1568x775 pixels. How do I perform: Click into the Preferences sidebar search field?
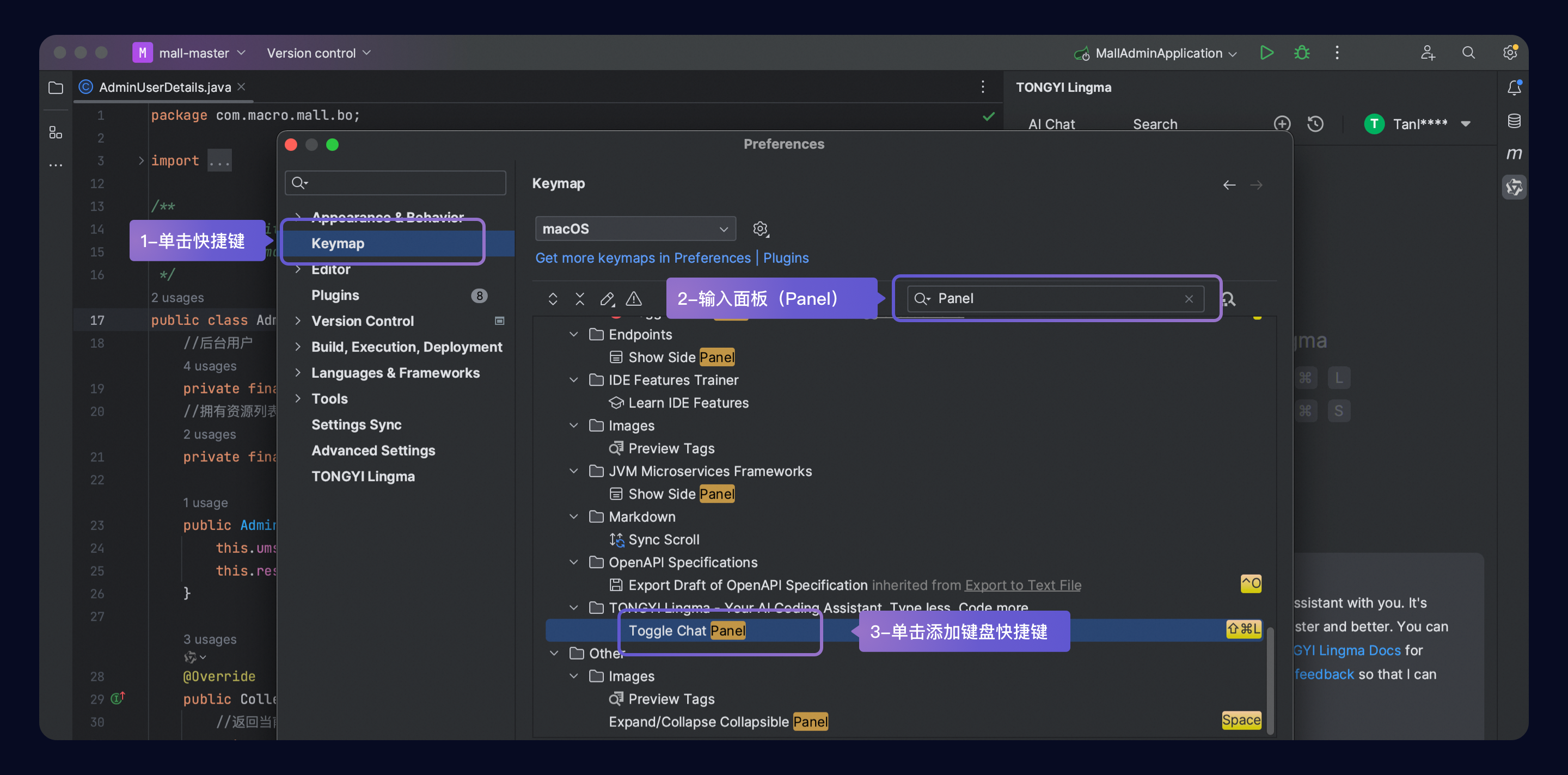pyautogui.click(x=395, y=183)
